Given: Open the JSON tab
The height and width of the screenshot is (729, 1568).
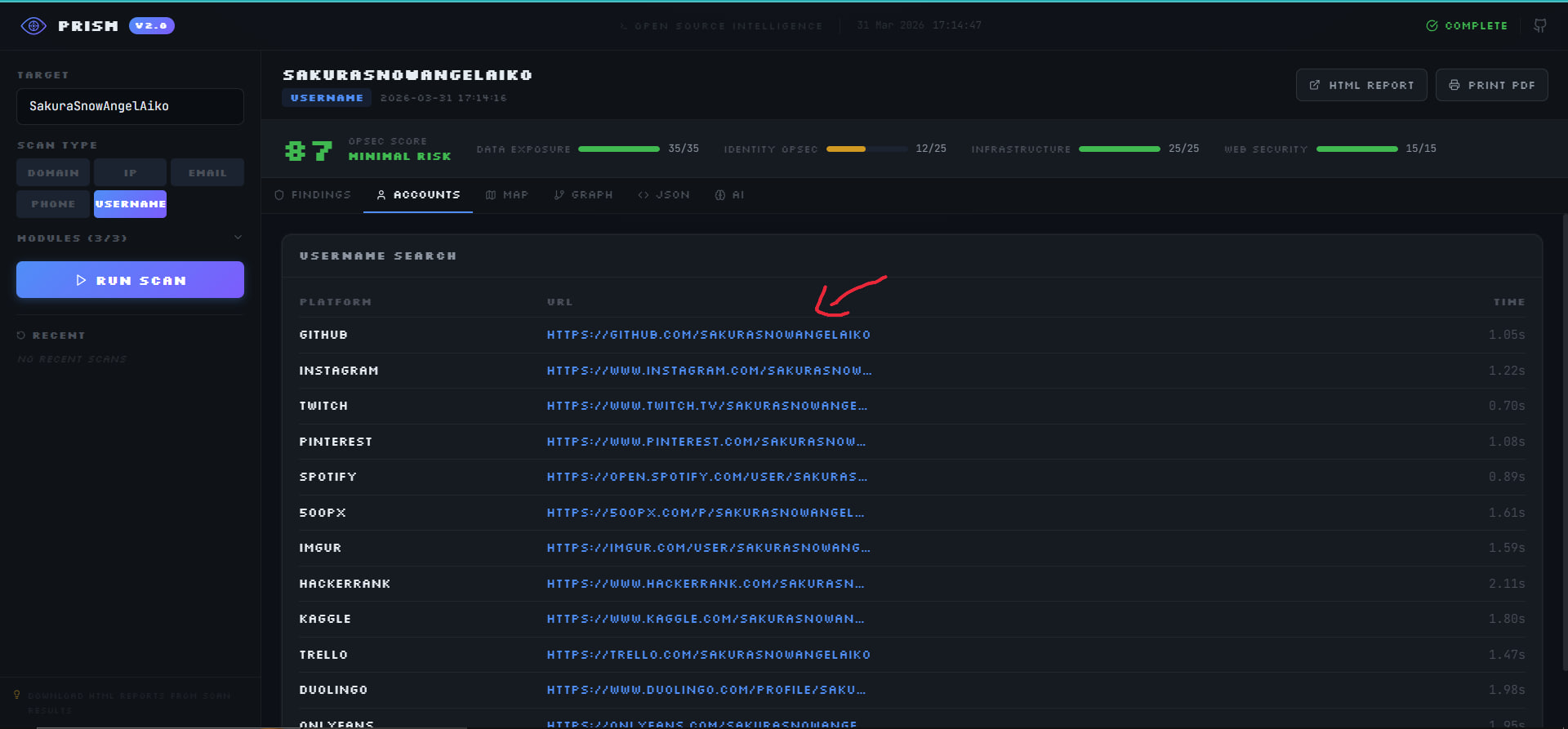Looking at the screenshot, I should click(x=664, y=195).
